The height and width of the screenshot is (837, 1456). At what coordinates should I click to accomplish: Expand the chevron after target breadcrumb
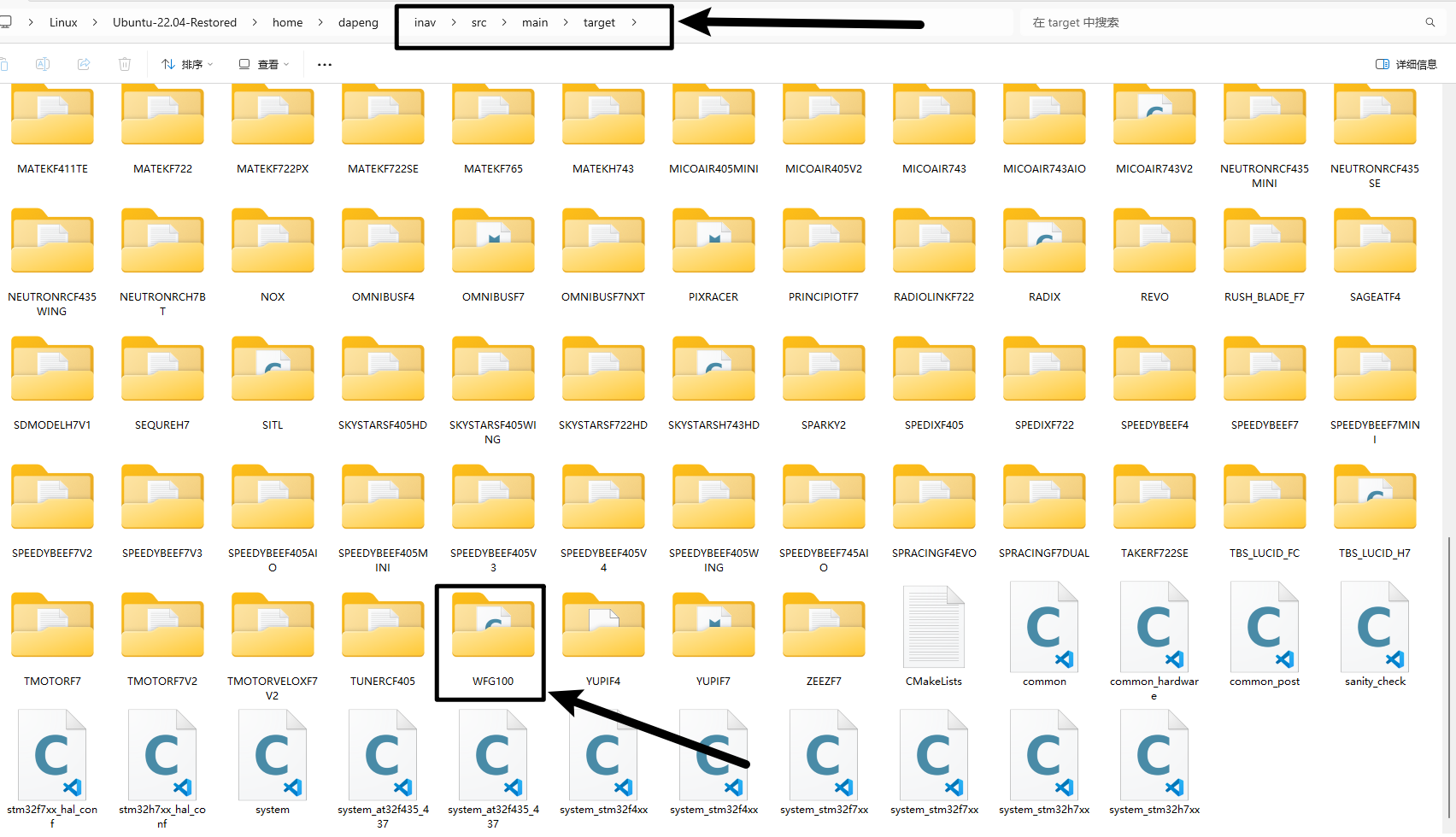634,22
